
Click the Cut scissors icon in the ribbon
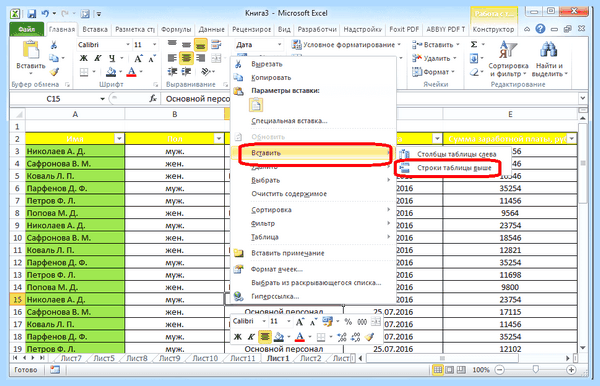54,45
